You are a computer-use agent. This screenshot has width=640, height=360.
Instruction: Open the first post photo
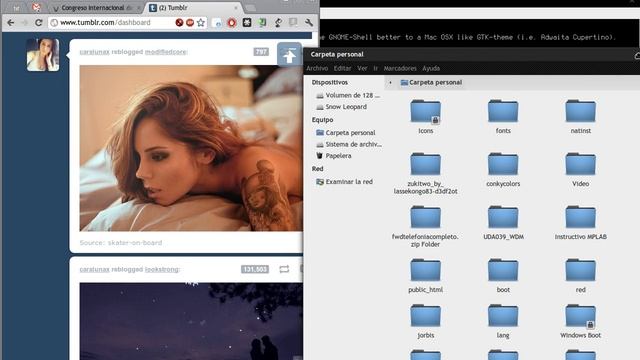coord(191,148)
